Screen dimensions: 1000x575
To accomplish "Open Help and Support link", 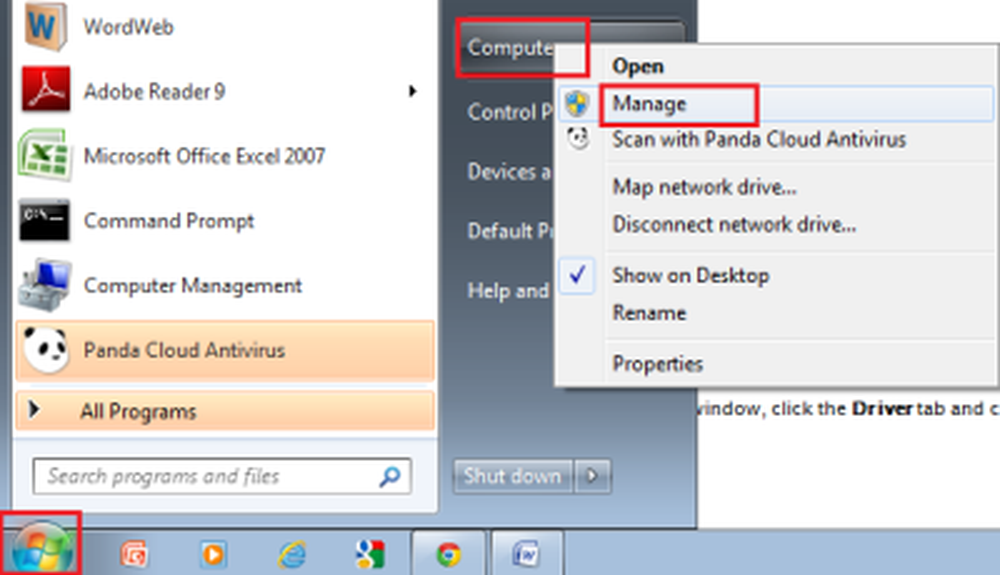I will tap(508, 291).
